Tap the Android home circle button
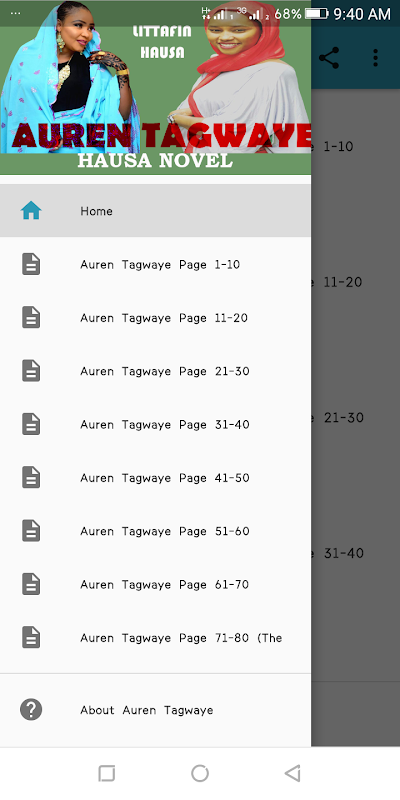 pos(200,773)
